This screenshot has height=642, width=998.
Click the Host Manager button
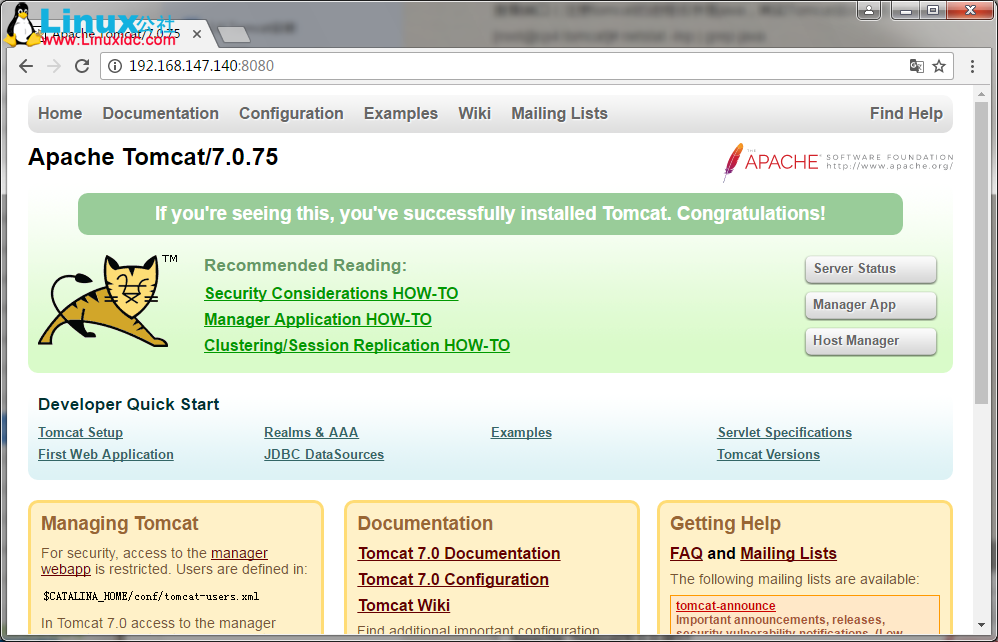pyautogui.click(x=870, y=341)
